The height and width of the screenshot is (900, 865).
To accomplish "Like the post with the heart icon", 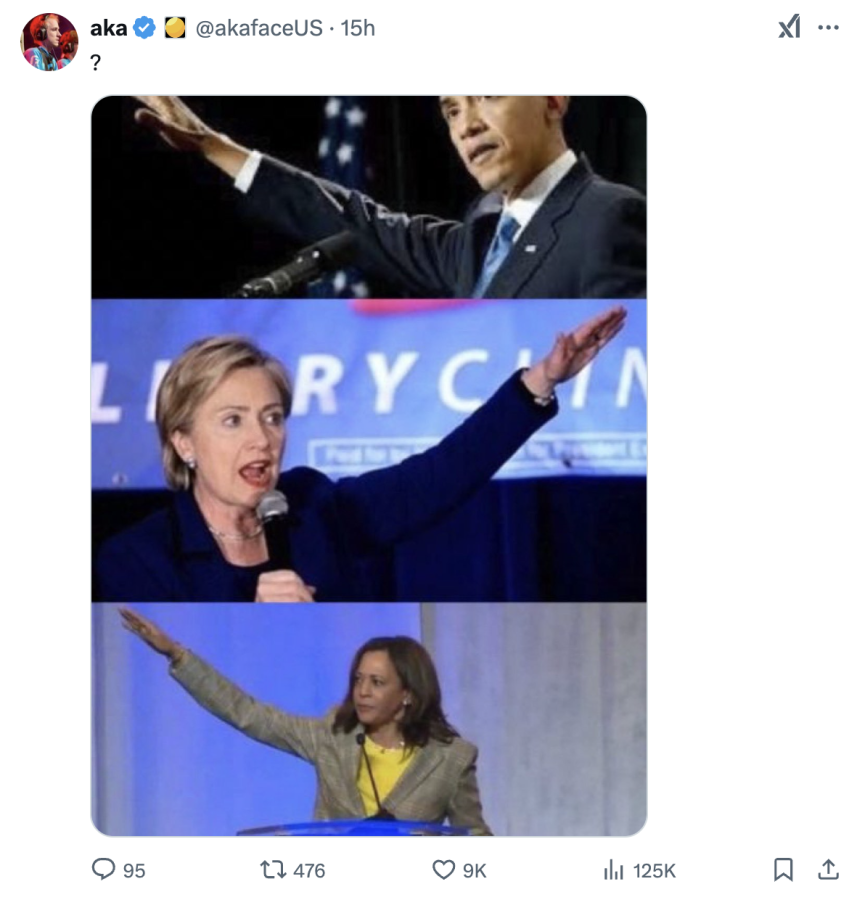I will [443, 870].
